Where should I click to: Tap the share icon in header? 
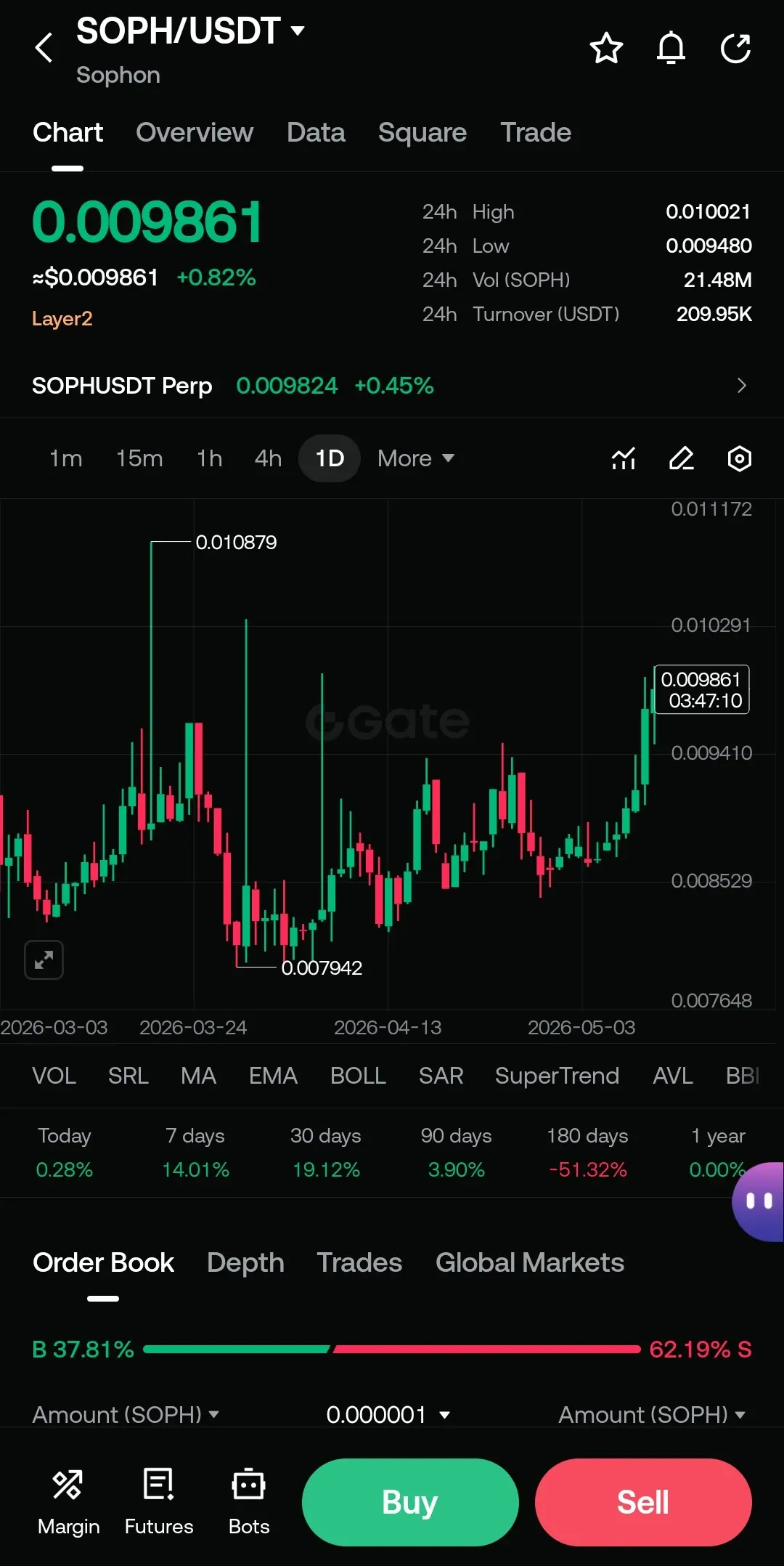(735, 49)
